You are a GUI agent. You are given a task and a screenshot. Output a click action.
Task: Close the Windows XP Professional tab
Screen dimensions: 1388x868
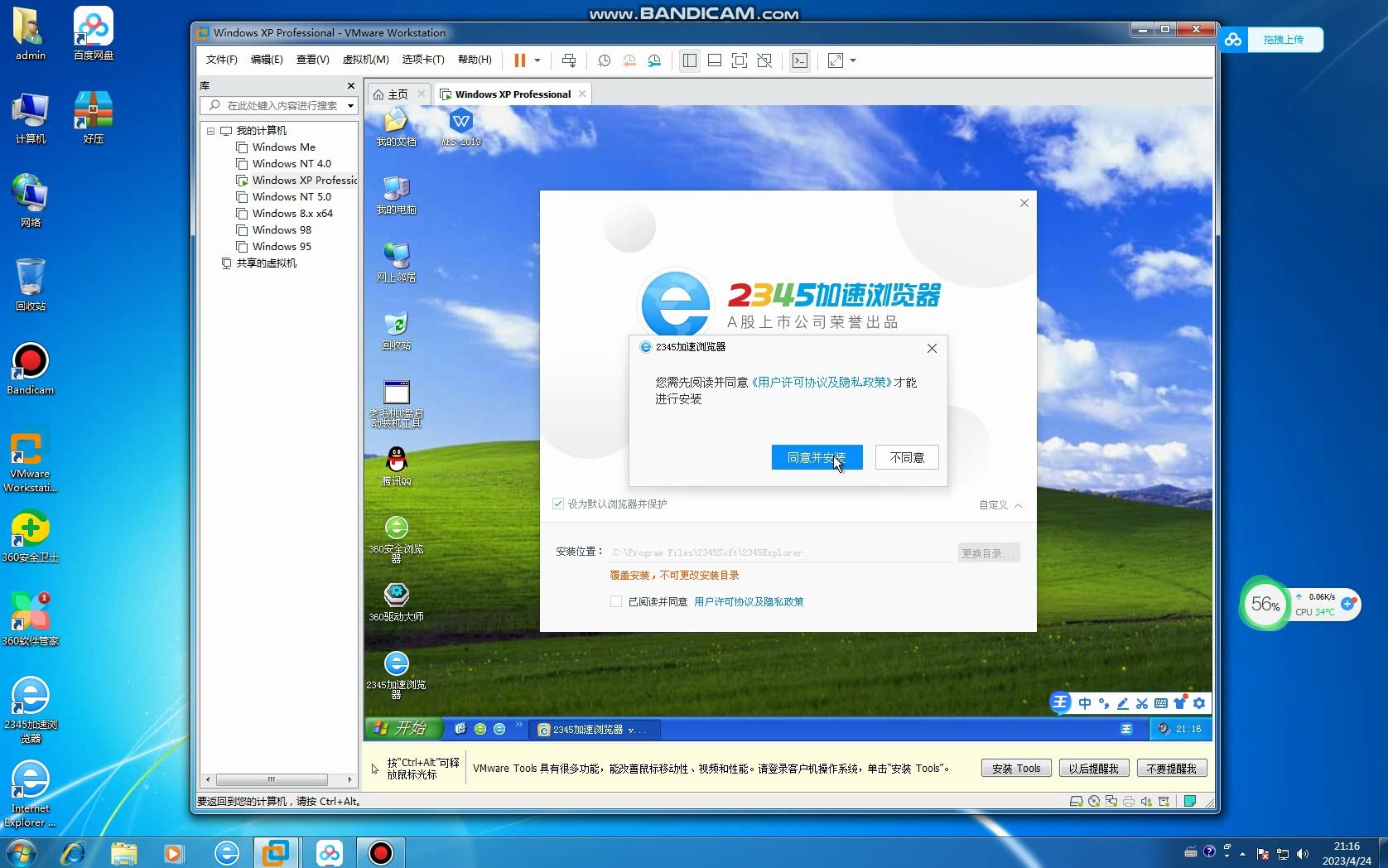coord(582,94)
